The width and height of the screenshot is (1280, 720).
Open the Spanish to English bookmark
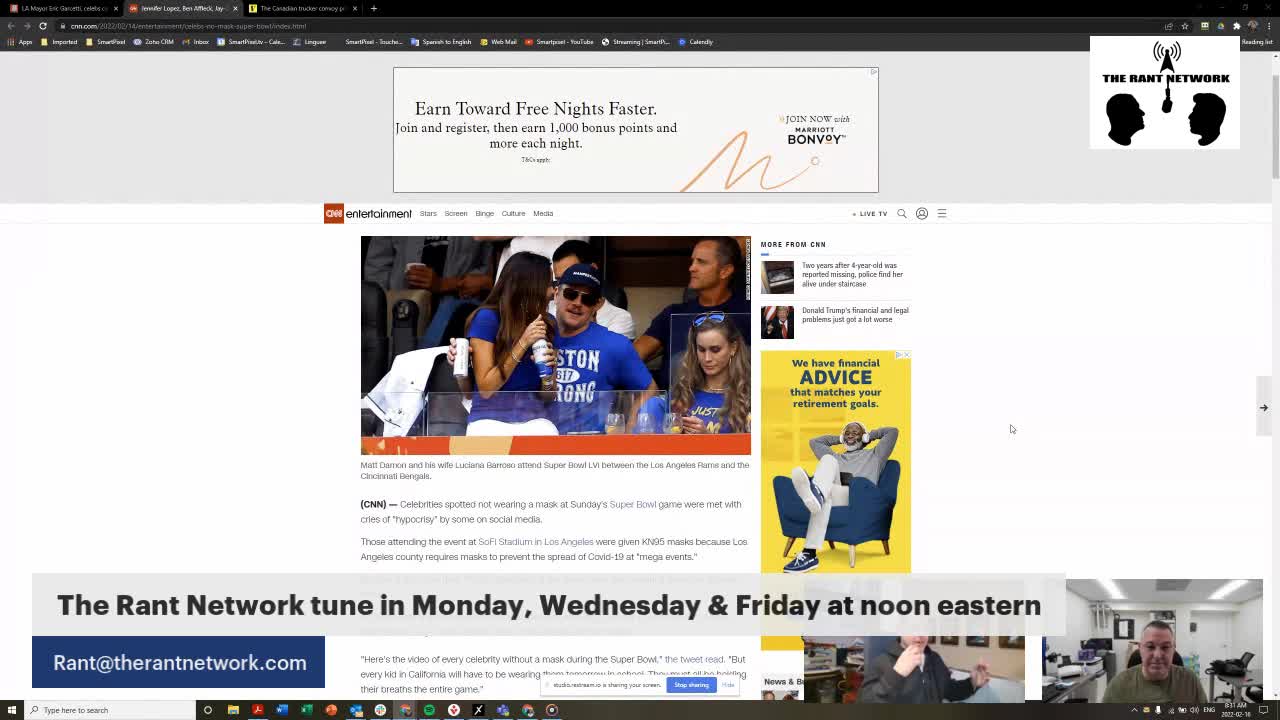441,42
